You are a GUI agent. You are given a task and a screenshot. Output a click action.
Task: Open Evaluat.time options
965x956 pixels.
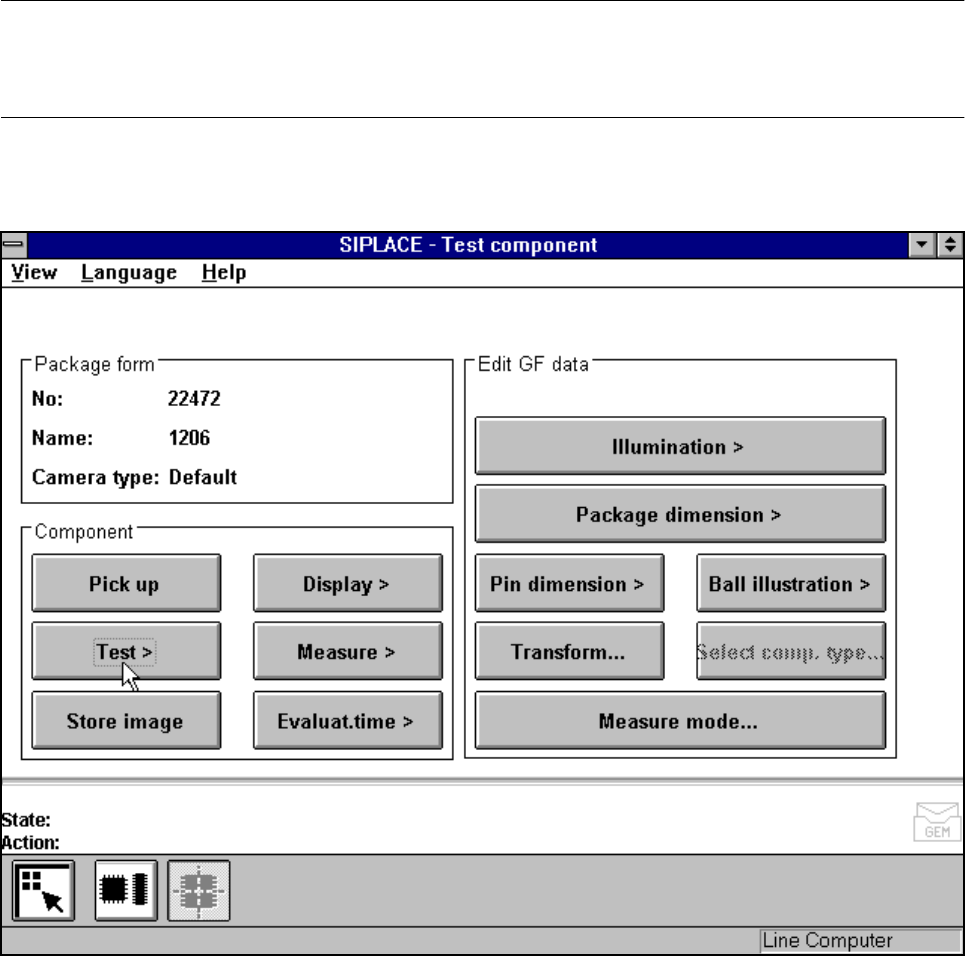pyautogui.click(x=348, y=720)
